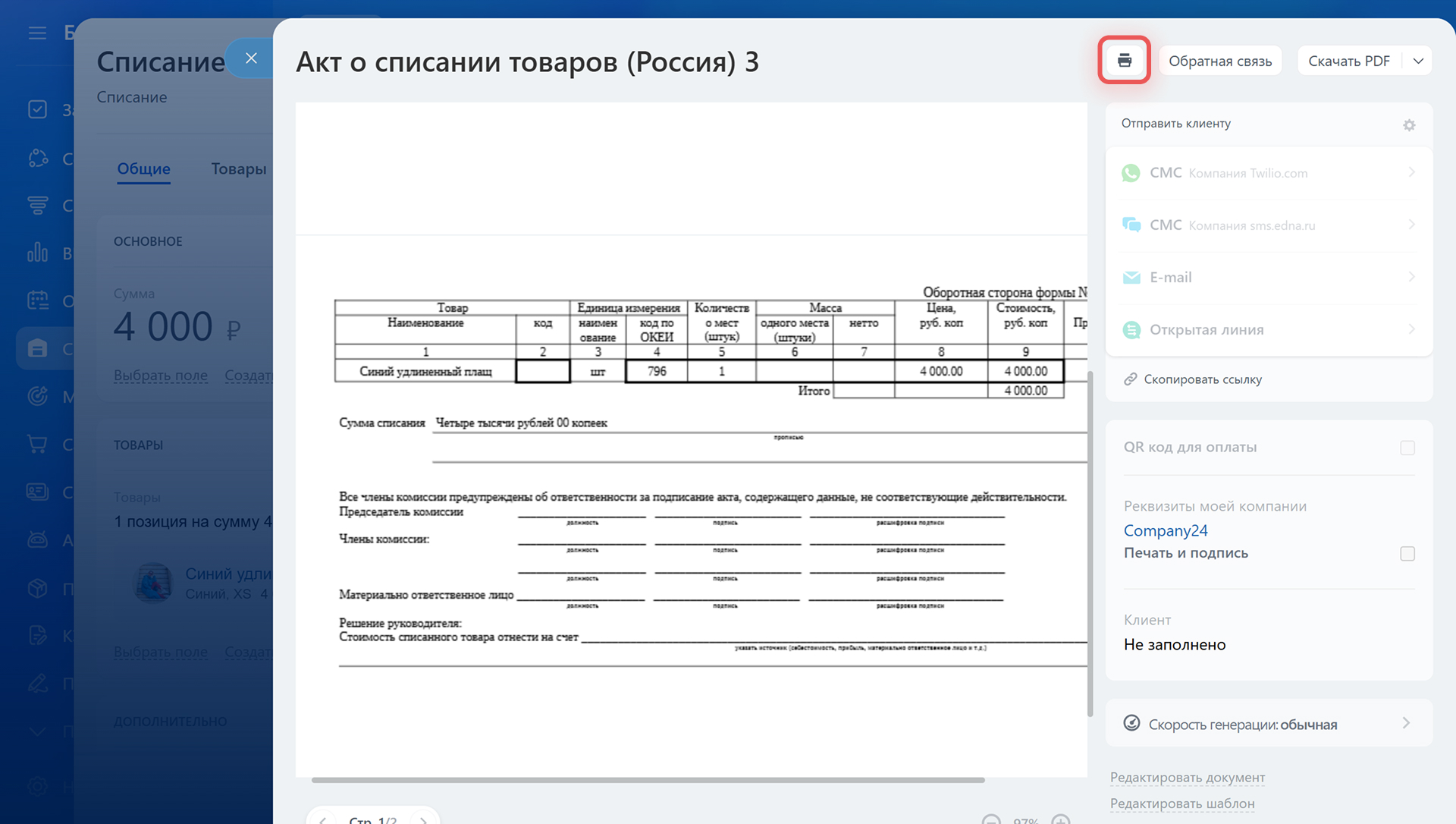The height and width of the screenshot is (824, 1456).
Task: Click the printer icon button
Action: [1124, 61]
